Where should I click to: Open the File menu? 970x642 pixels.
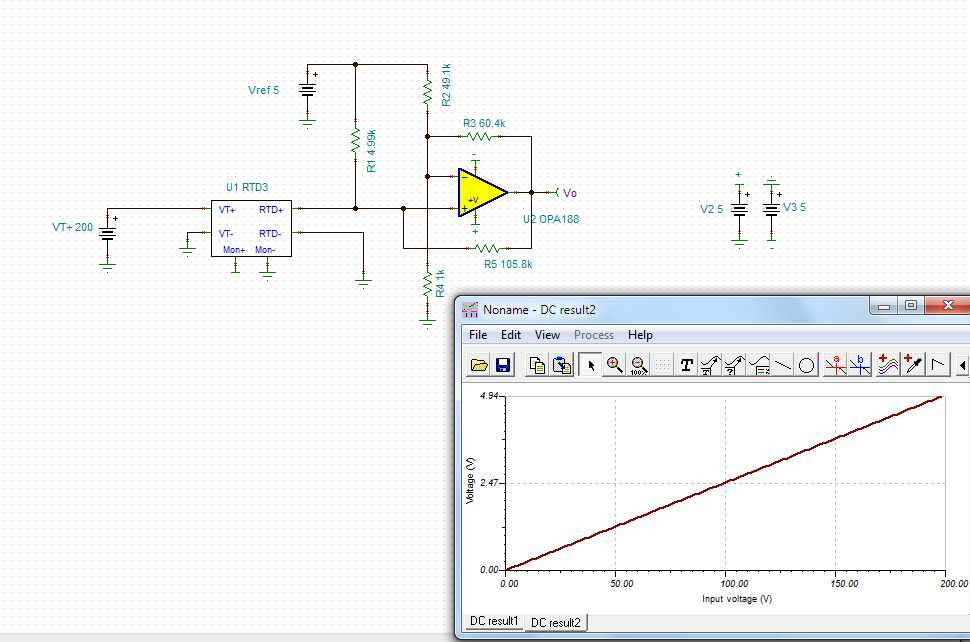coord(478,335)
